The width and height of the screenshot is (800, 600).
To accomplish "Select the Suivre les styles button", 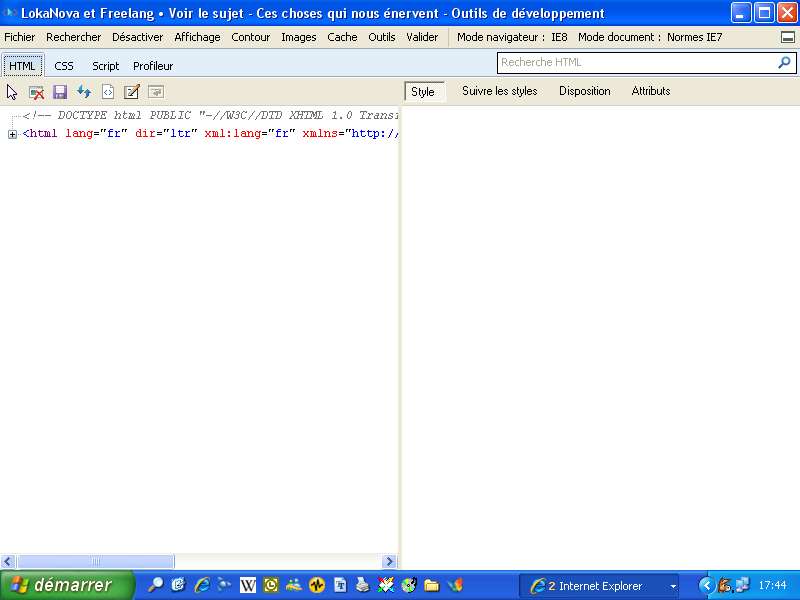I will tap(499, 91).
